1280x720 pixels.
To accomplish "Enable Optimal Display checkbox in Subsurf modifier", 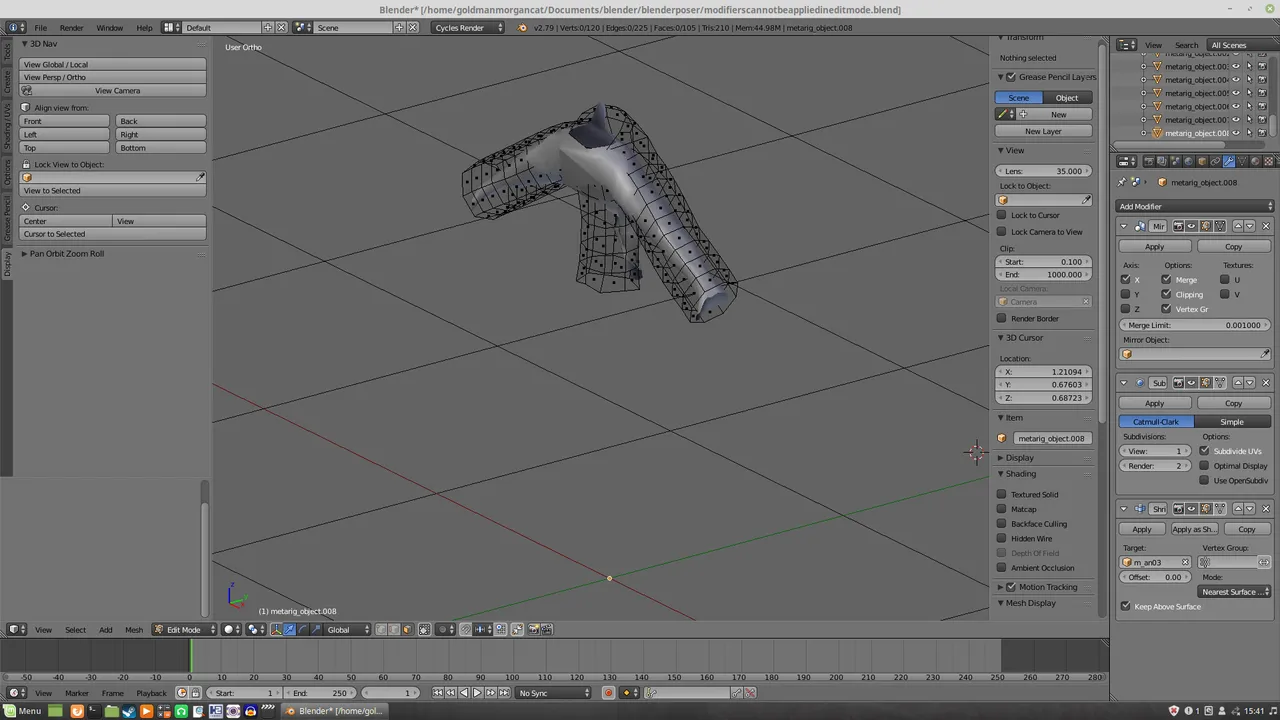I will [x=1204, y=466].
